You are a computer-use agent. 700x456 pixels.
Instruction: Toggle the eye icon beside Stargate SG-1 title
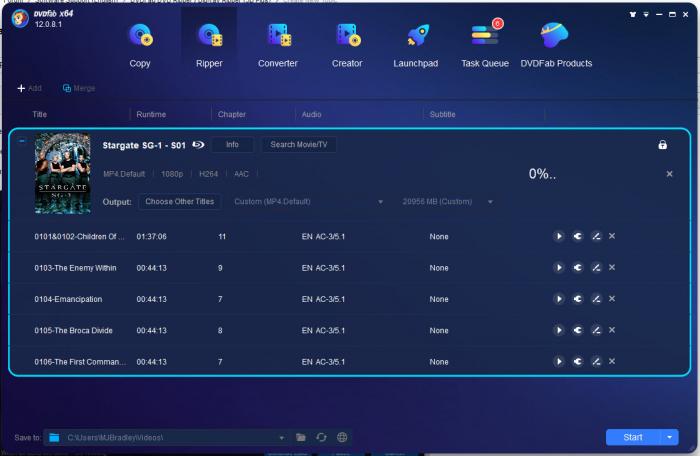[x=198, y=145]
